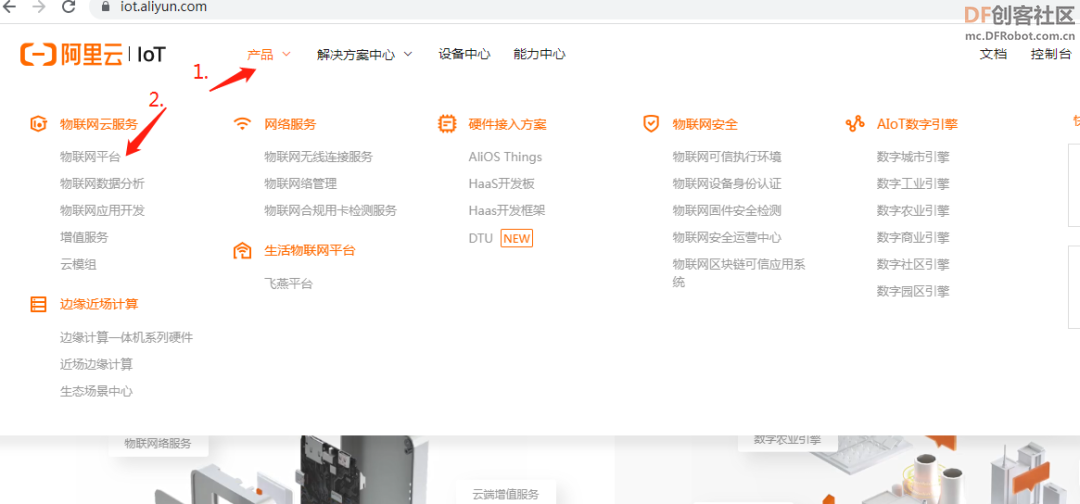Viewport: 1080px width, 504px height.
Task: Open 物联网可信执行环境
Action: (727, 157)
